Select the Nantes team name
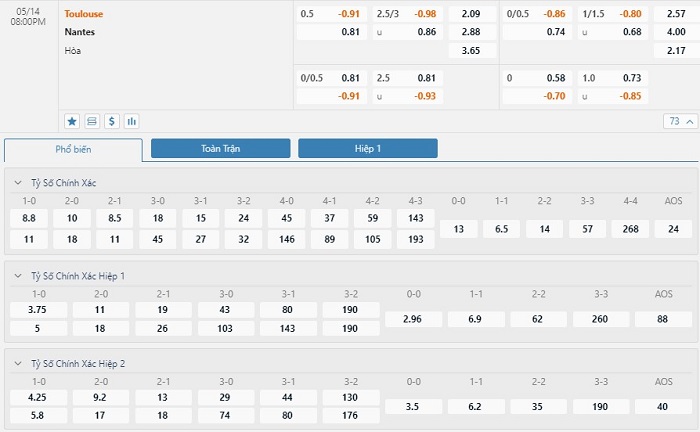 pos(79,32)
